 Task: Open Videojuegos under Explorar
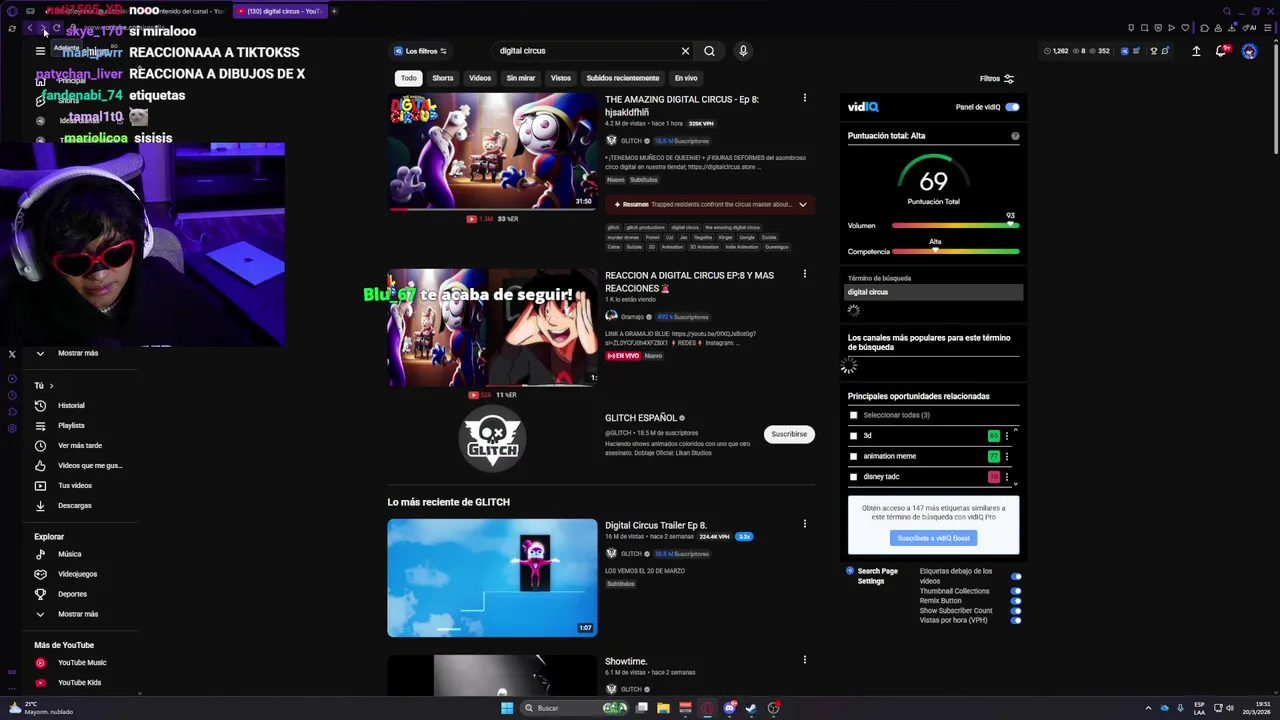coord(77,574)
